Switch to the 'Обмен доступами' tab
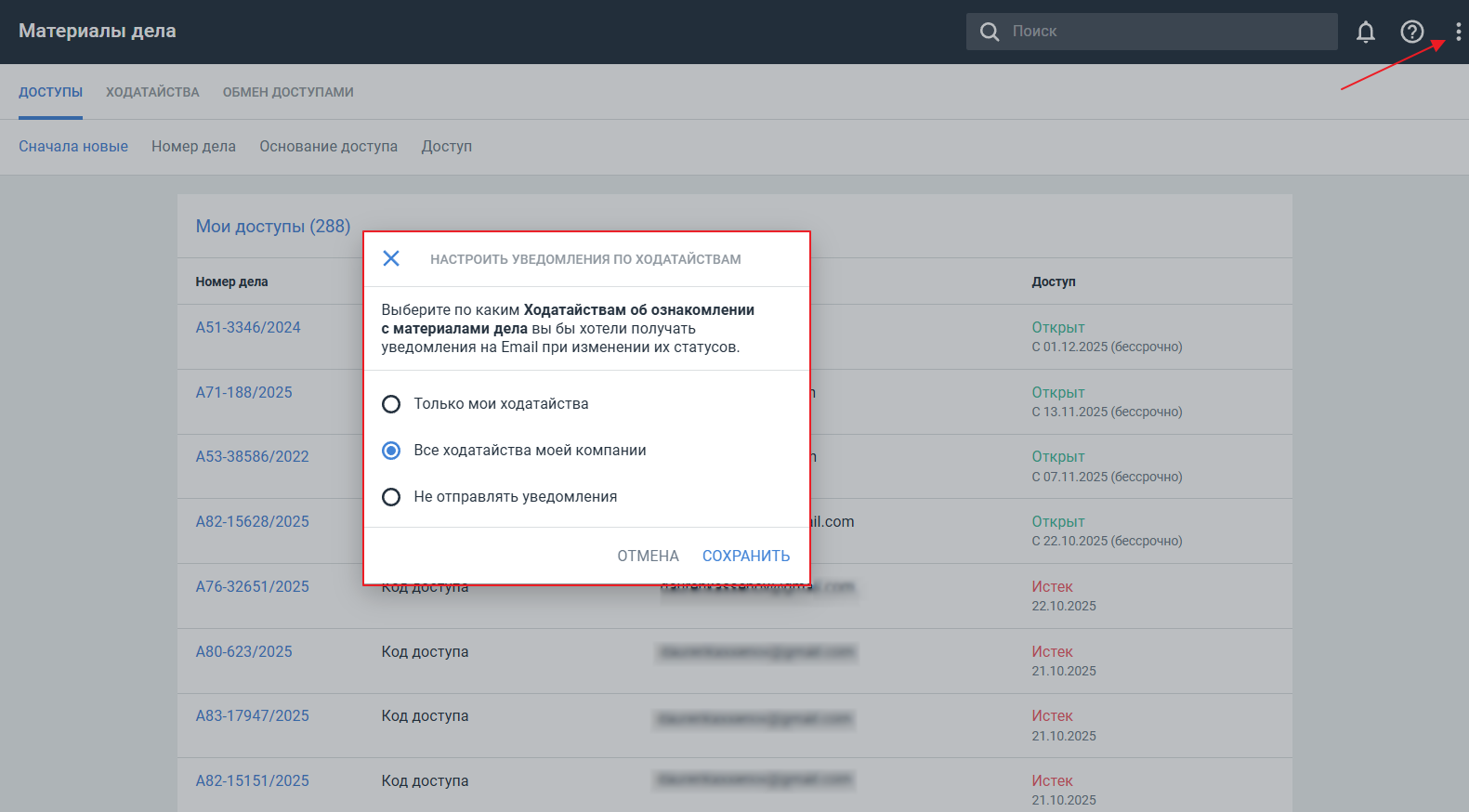 pos(288,92)
